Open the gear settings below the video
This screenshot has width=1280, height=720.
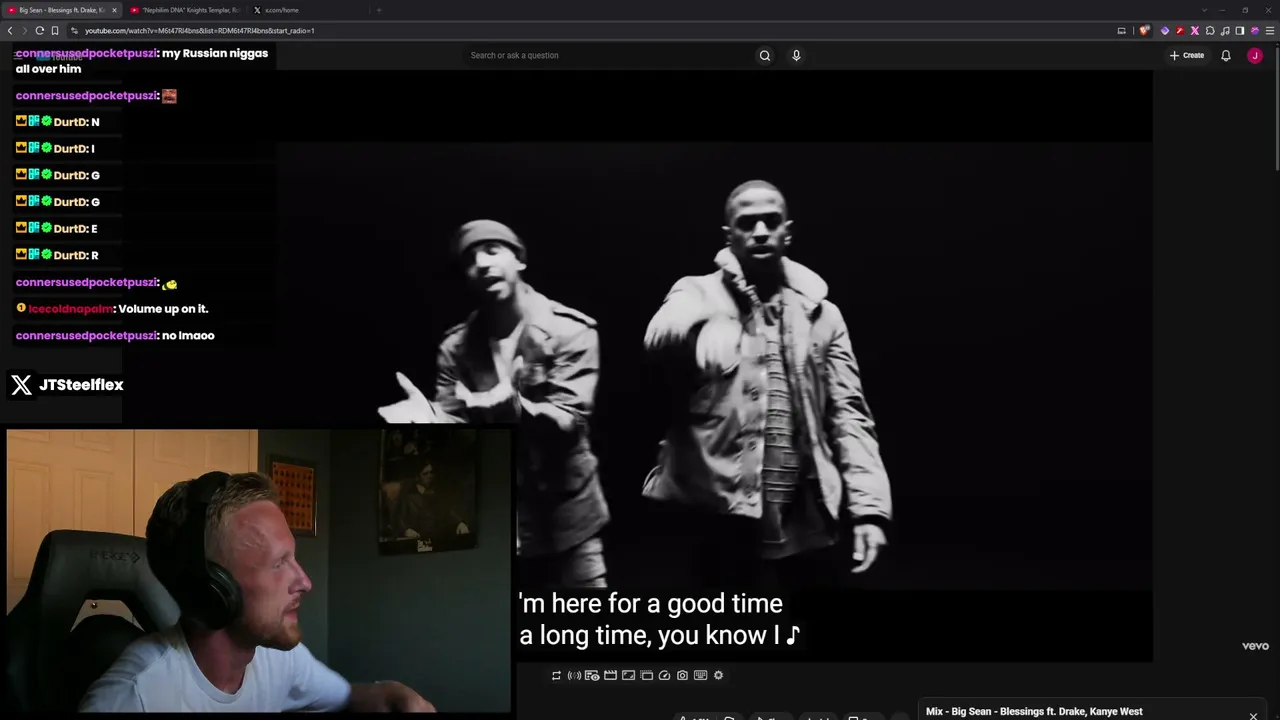click(x=718, y=676)
